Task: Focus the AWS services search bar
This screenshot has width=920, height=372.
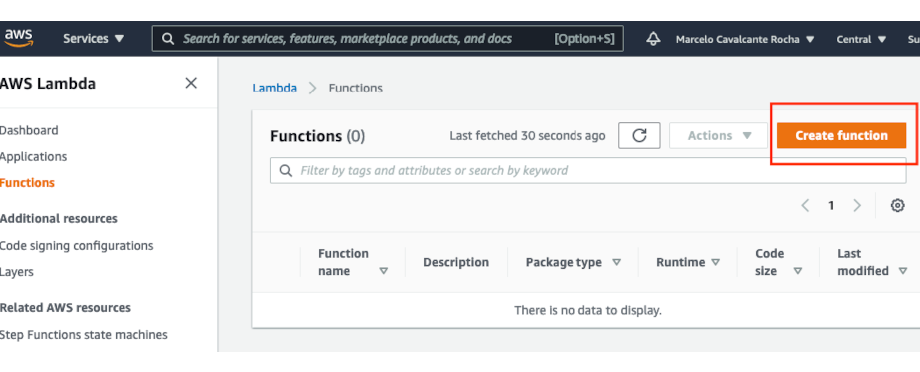Action: coord(387,39)
